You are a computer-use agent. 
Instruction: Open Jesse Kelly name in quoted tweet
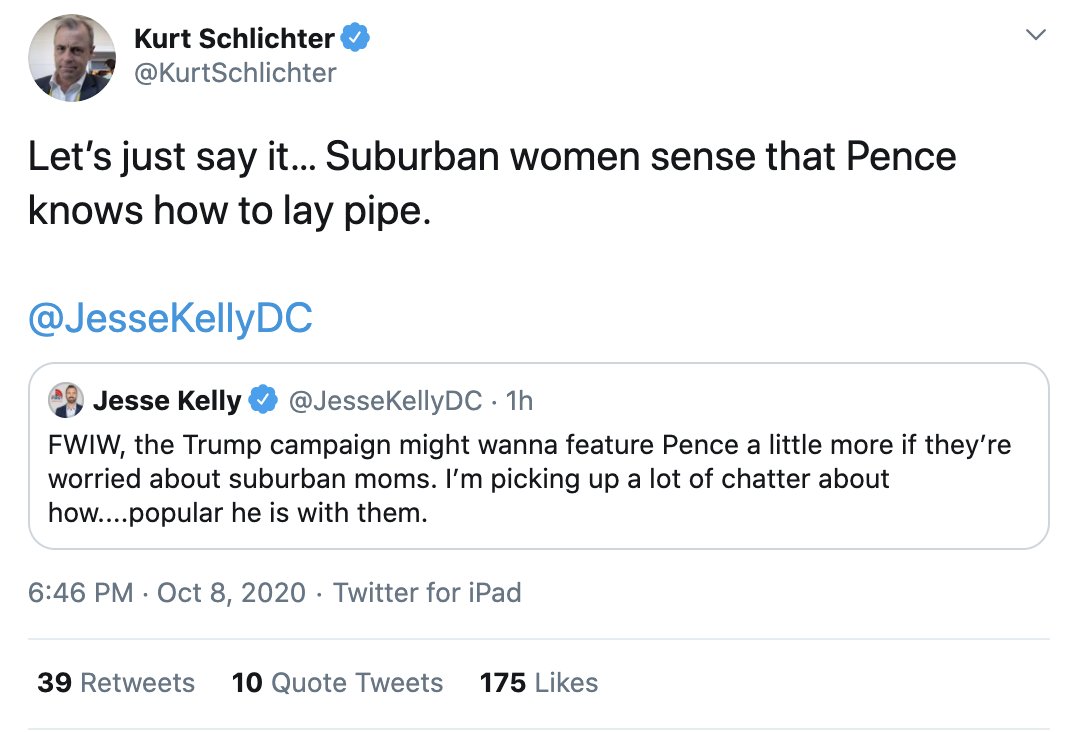point(167,401)
